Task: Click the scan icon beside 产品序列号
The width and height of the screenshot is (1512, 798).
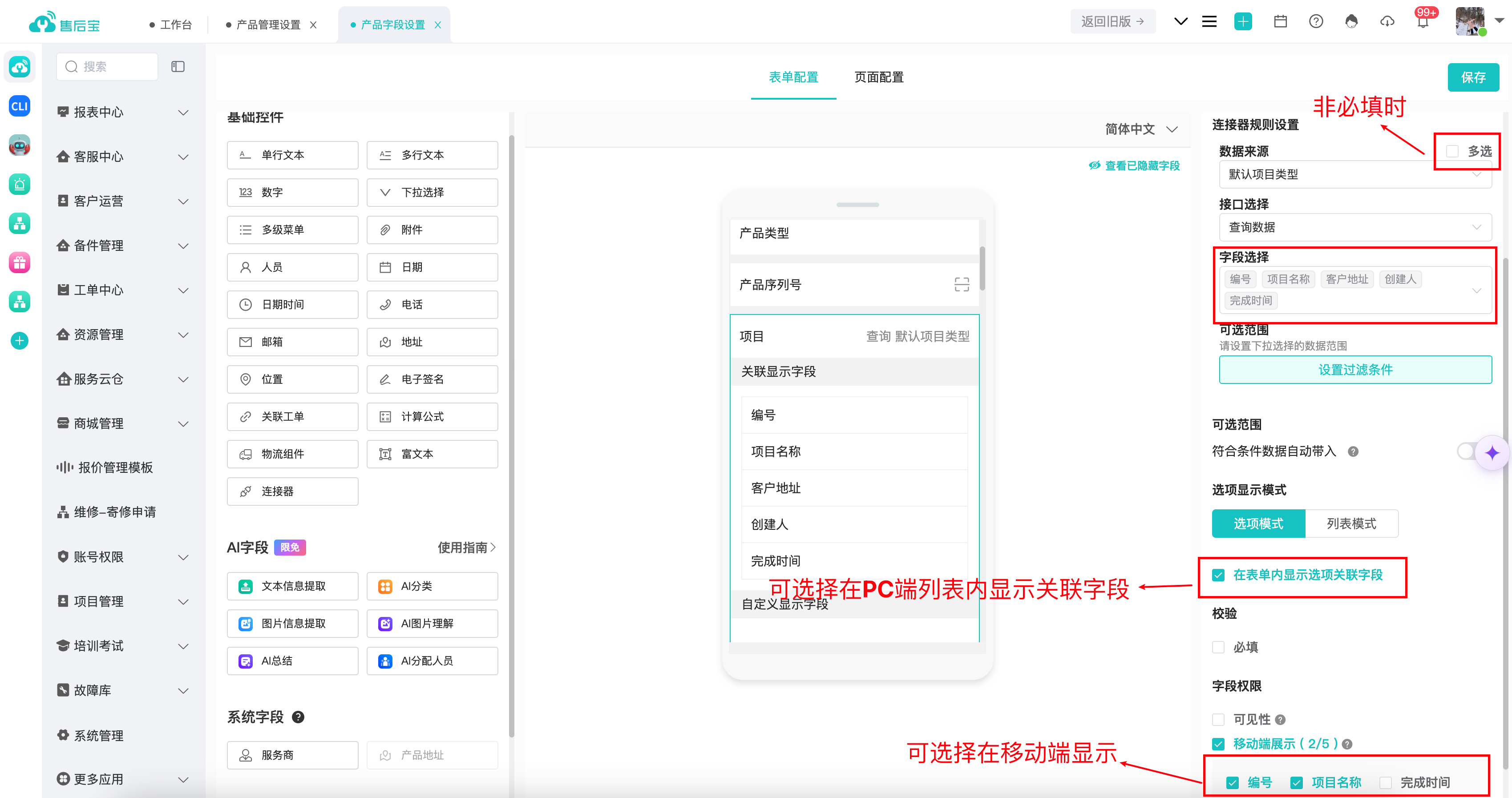Action: 962,285
